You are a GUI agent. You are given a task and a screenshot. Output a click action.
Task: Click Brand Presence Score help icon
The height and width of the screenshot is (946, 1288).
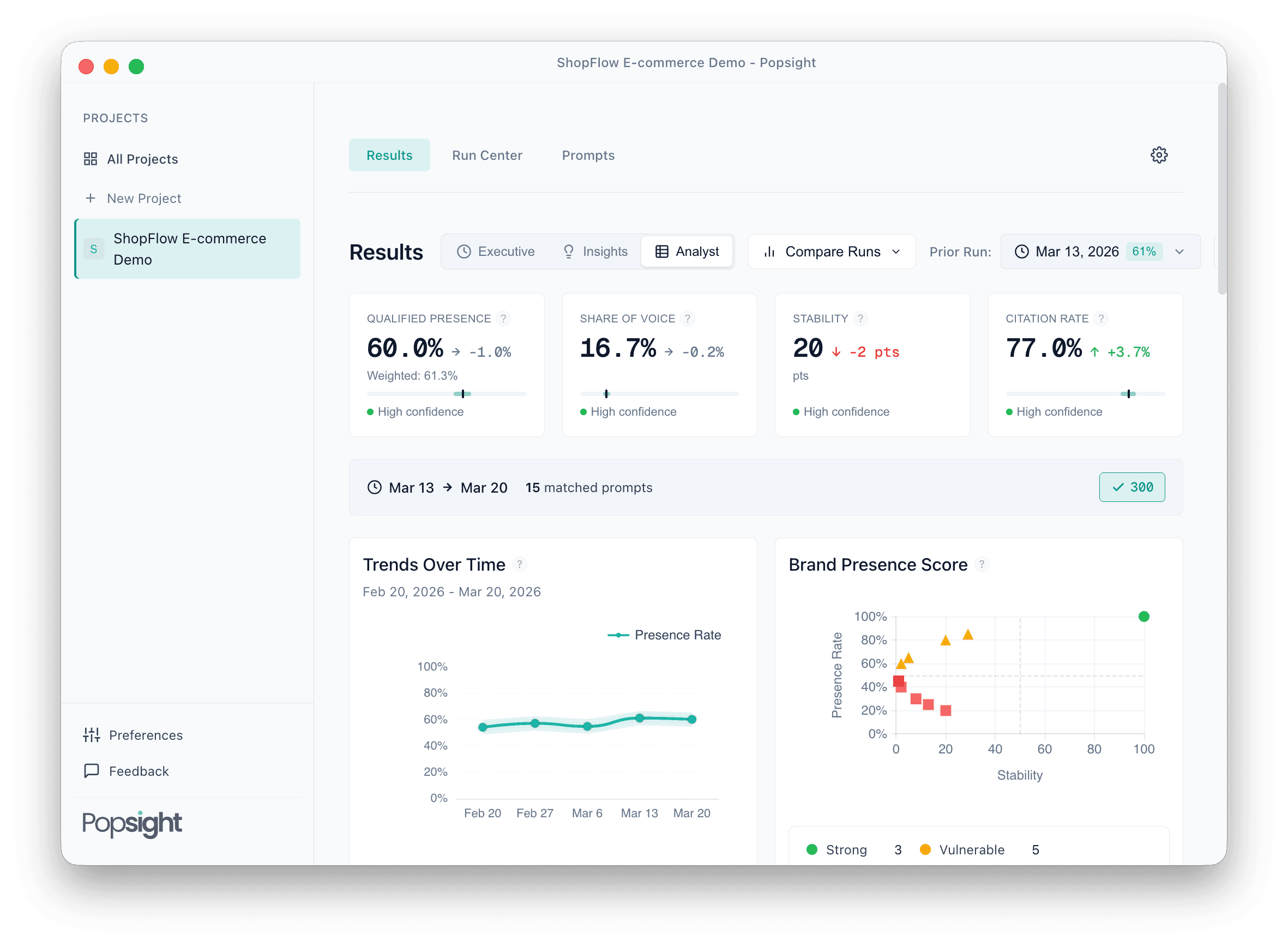[x=982, y=565]
